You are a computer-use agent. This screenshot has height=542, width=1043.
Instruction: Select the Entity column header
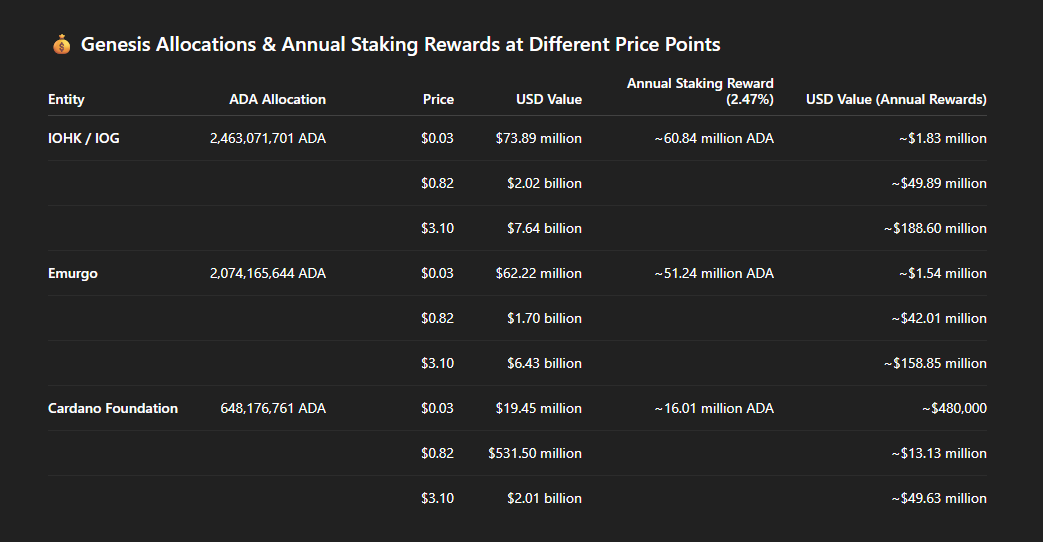tap(66, 99)
